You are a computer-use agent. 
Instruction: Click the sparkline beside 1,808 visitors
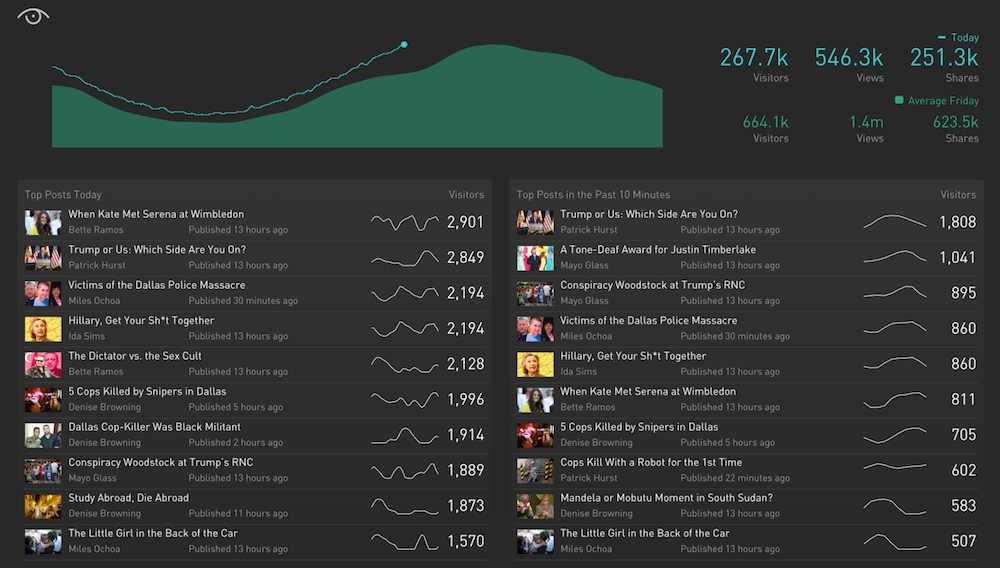point(896,222)
